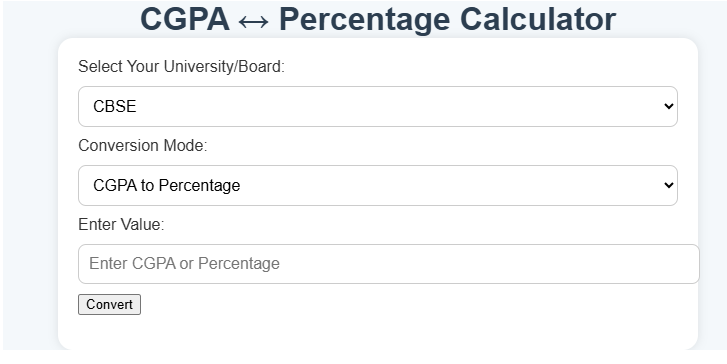The width and height of the screenshot is (727, 364).
Task: Click the chevron arrow of the CBSE selector
Action: coord(668,106)
